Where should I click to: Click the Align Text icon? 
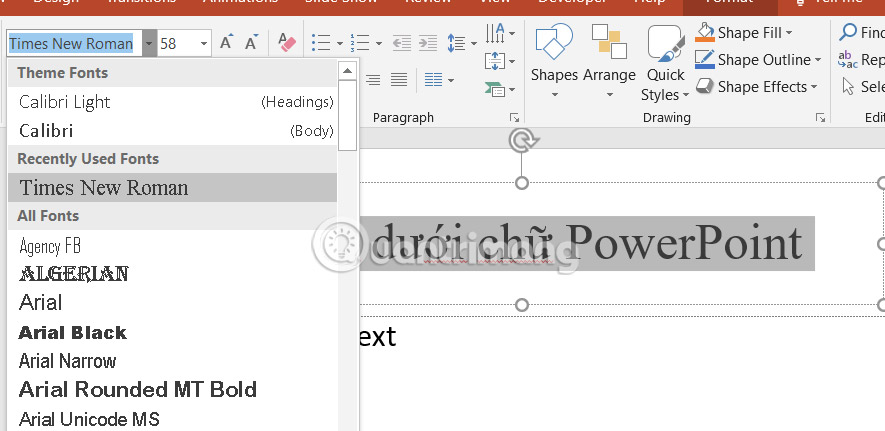click(x=495, y=61)
